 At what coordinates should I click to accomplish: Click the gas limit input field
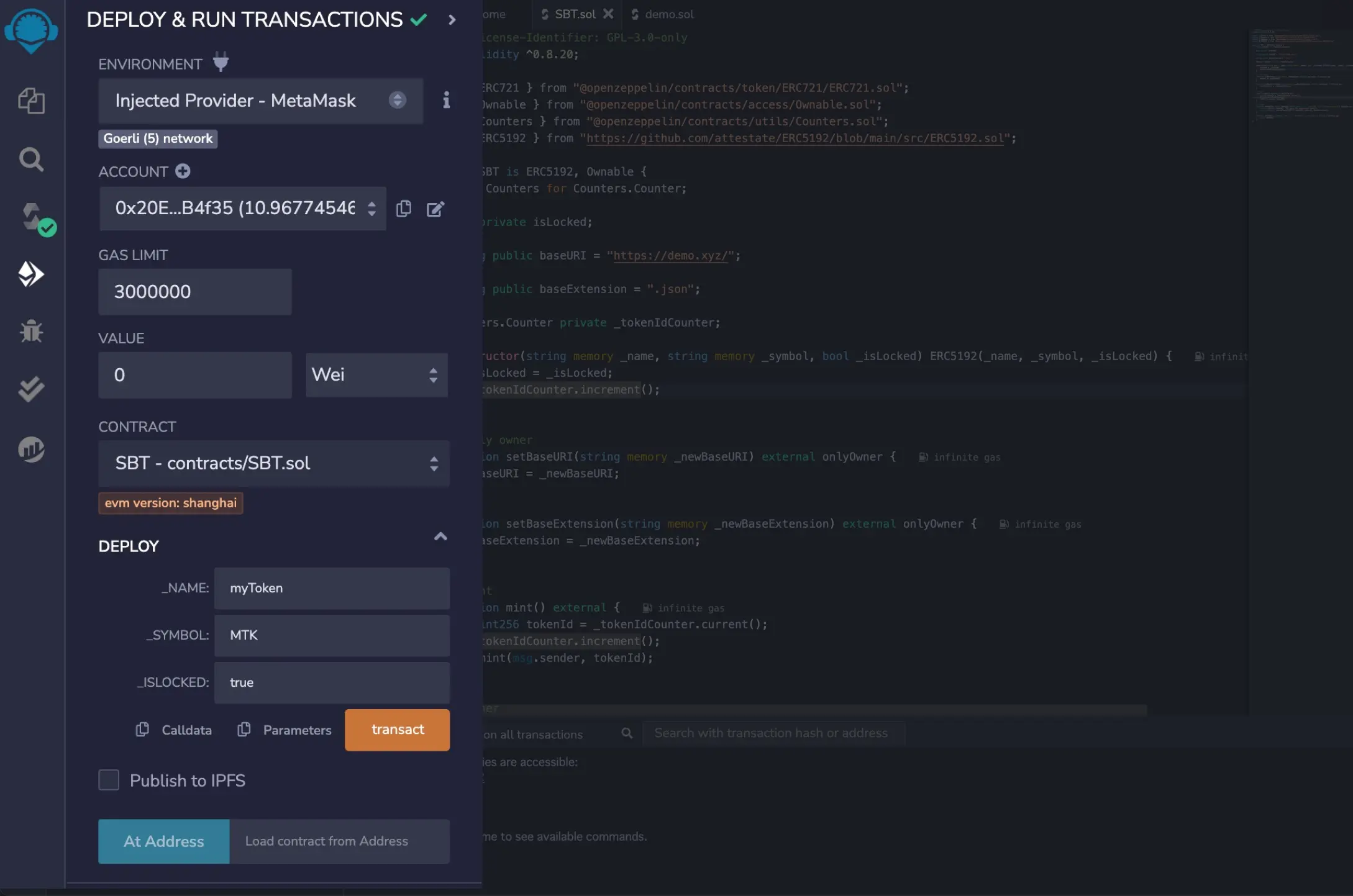194,292
